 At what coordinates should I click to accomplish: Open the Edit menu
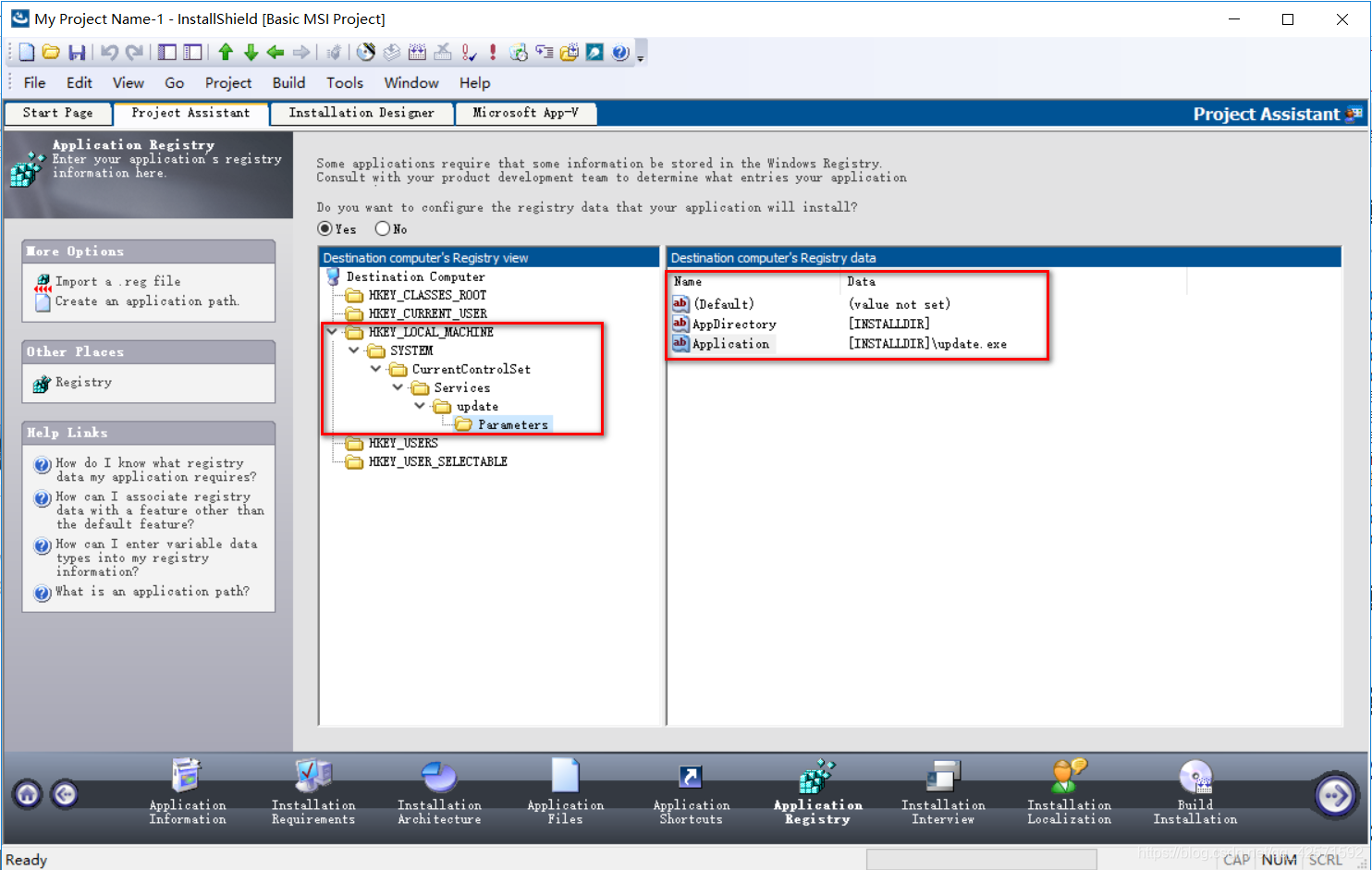pos(80,82)
